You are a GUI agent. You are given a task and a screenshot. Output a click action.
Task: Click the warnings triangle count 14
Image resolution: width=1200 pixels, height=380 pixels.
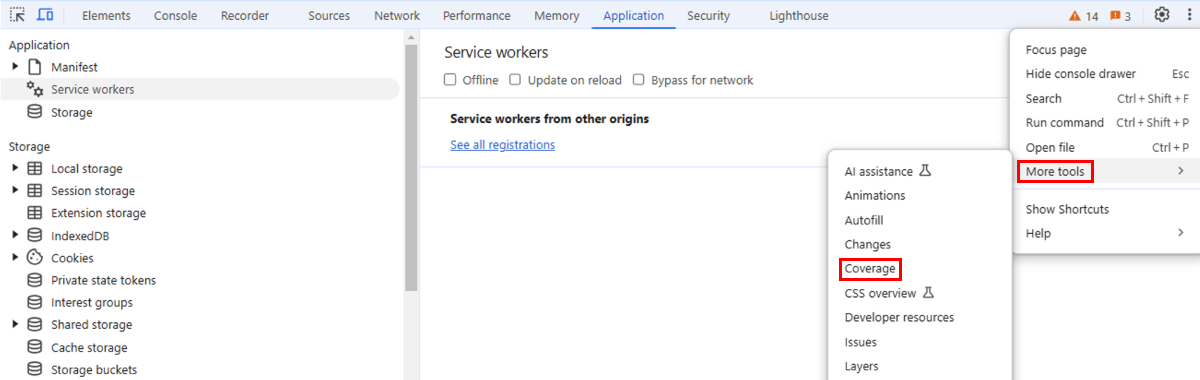[1083, 16]
